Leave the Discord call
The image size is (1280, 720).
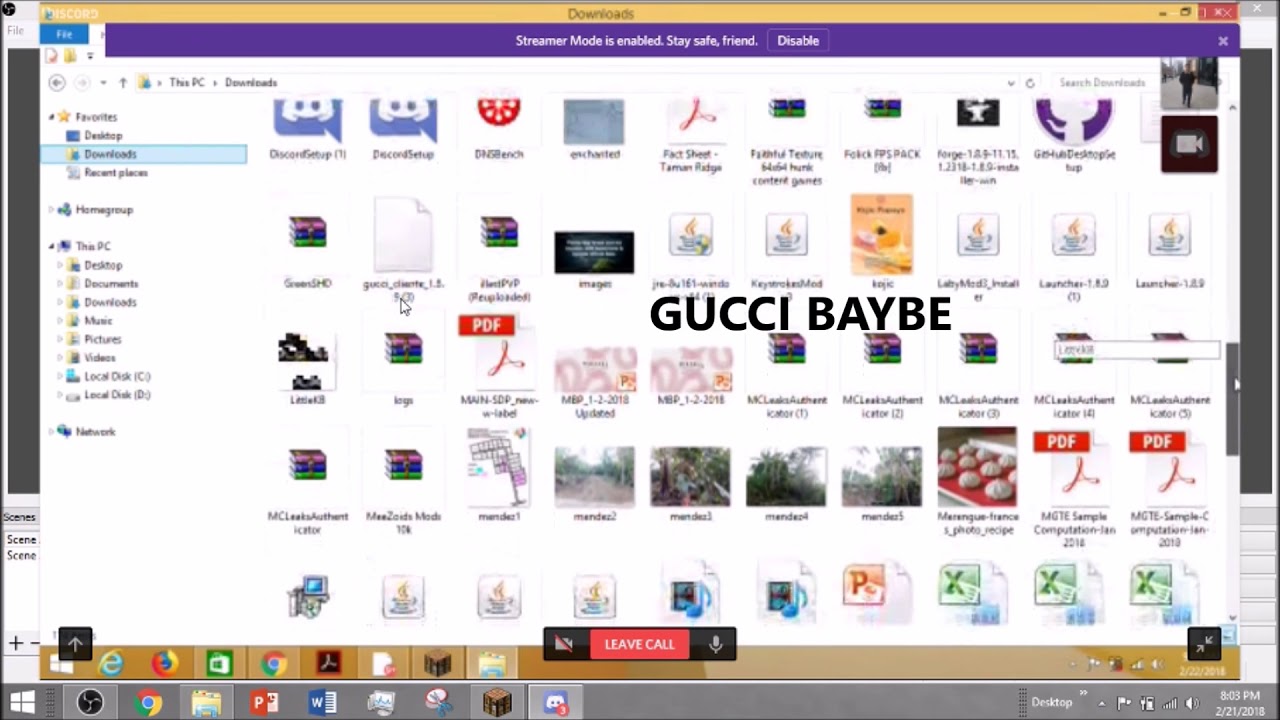pyautogui.click(x=639, y=645)
